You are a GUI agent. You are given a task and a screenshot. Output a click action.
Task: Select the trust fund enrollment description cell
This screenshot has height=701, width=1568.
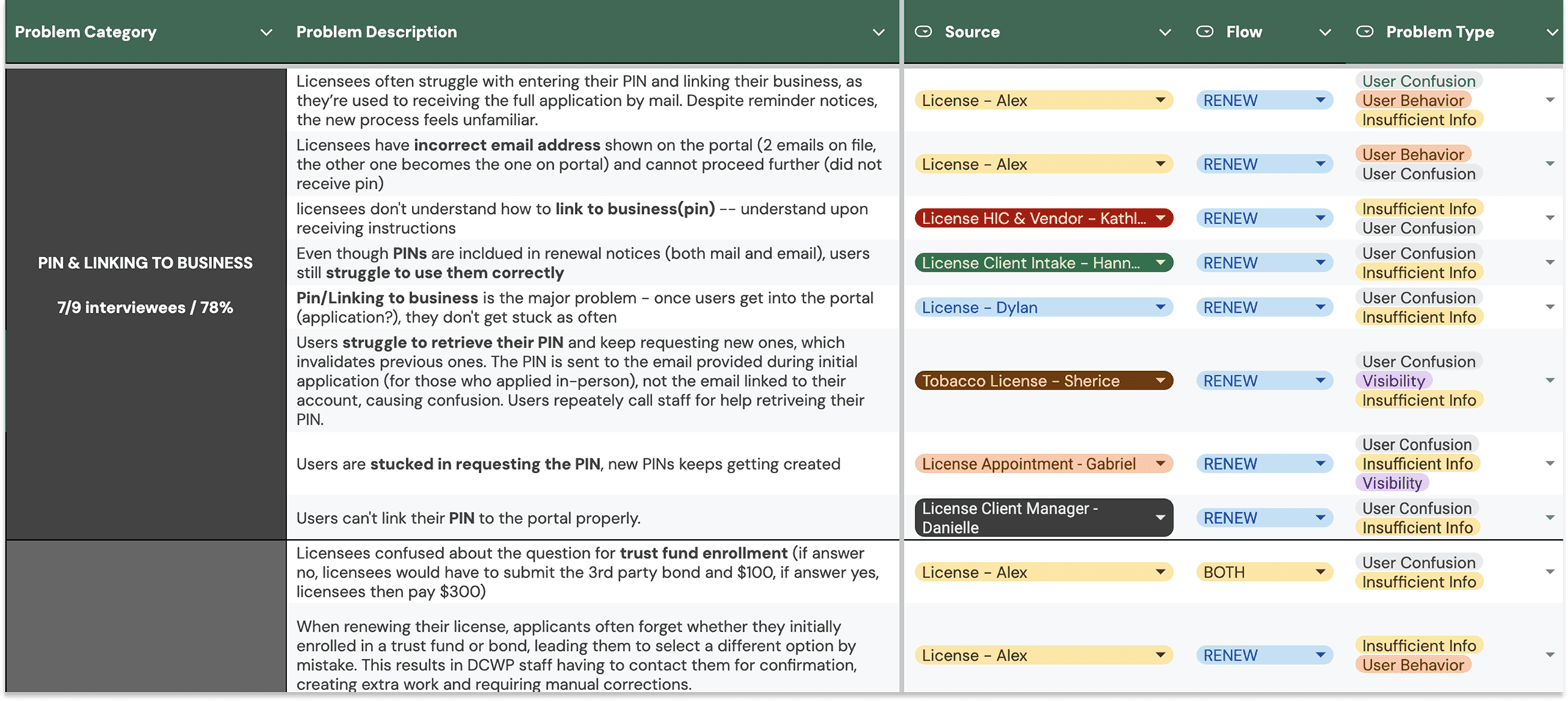(593, 572)
